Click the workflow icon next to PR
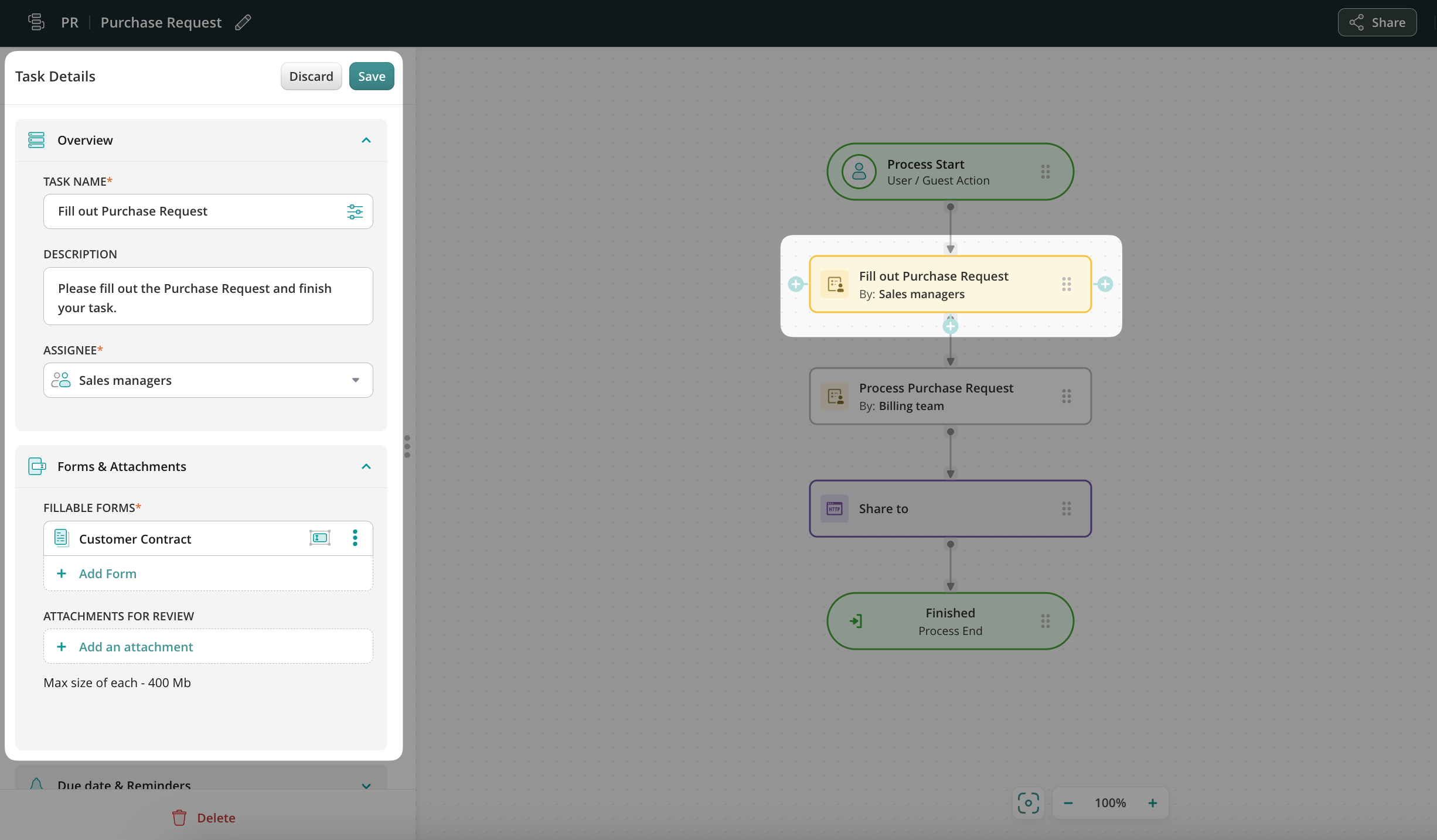This screenshot has width=1437, height=840. click(36, 22)
